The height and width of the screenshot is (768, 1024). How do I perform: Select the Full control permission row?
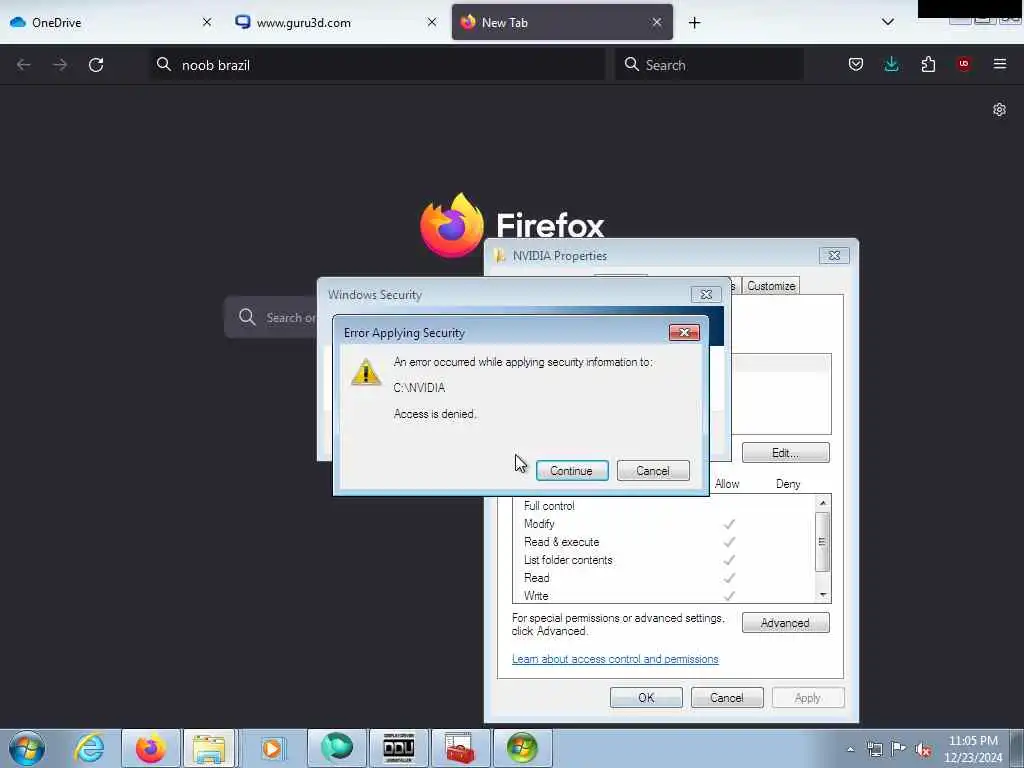point(664,505)
